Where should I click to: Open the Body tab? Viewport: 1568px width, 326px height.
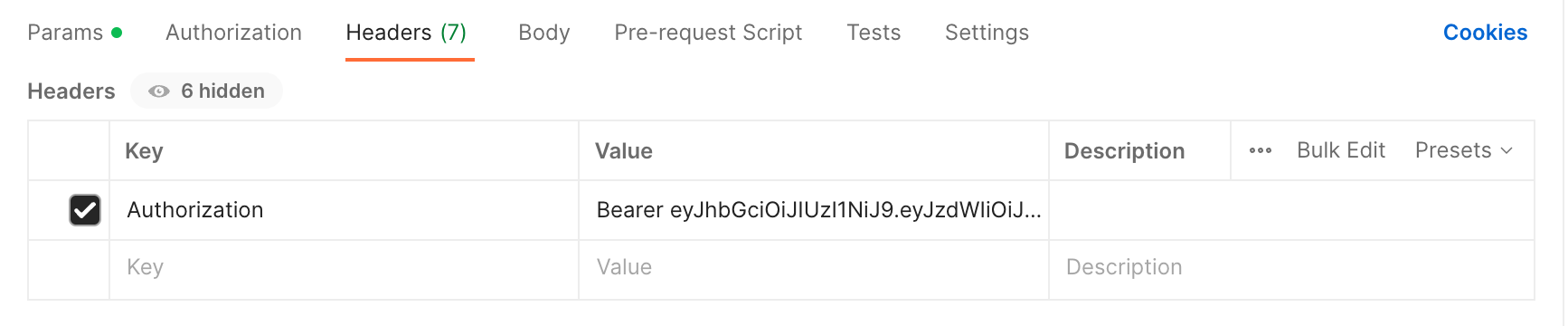click(544, 33)
